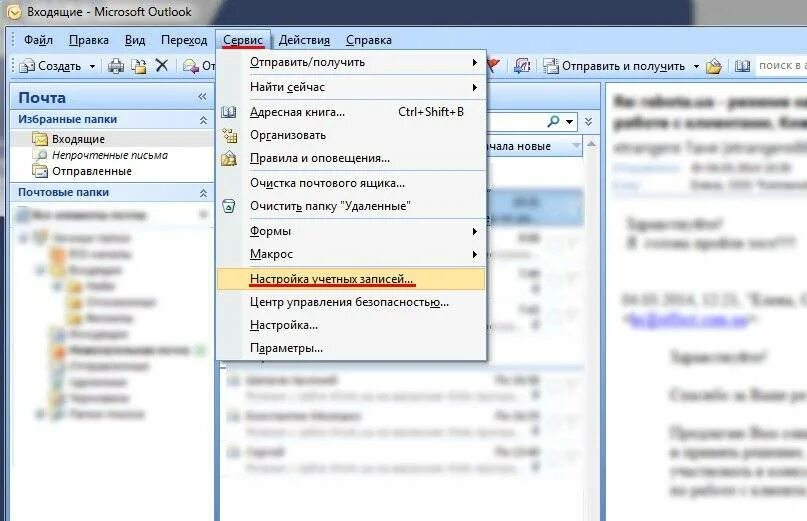Image resolution: width=807 pixels, height=521 pixels.
Task: Click the message list scroll up arrow
Action: click(591, 145)
